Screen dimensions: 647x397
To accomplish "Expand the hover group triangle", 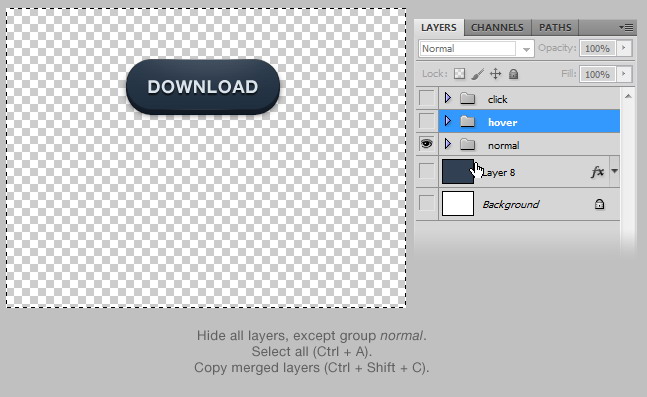I will coord(448,121).
